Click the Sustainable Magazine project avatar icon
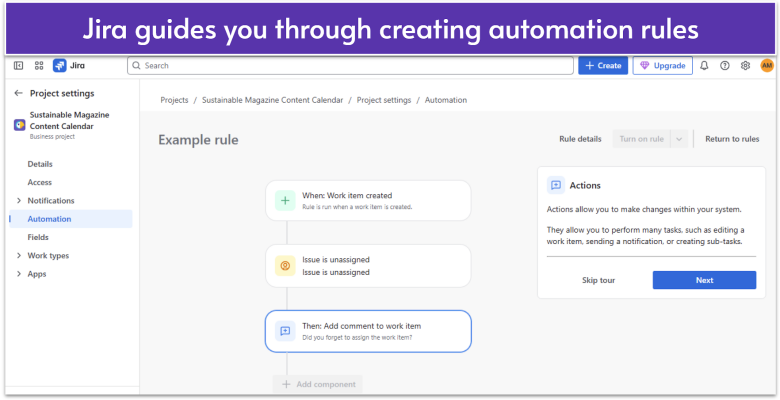The height and width of the screenshot is (400, 780). pyautogui.click(x=19, y=125)
